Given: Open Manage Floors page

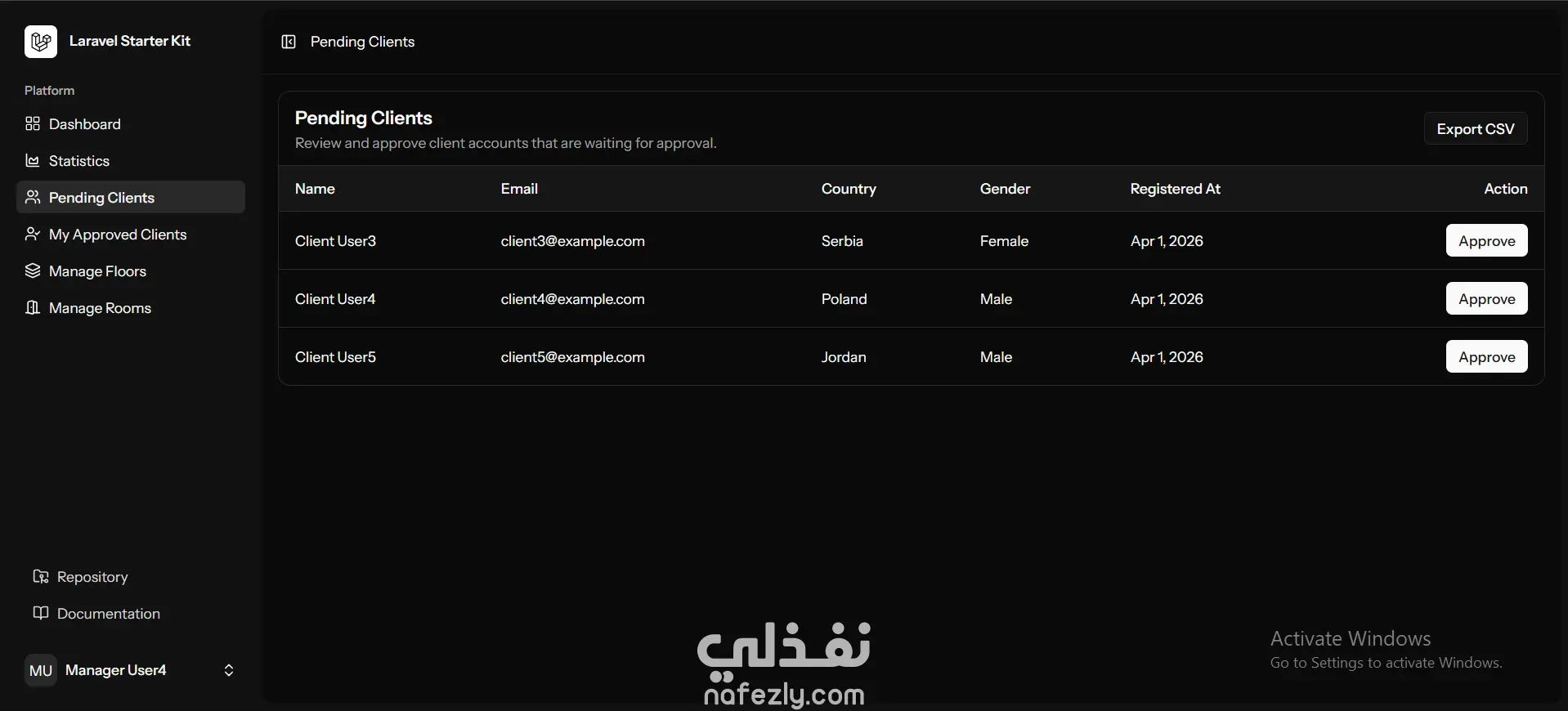Looking at the screenshot, I should click(x=131, y=271).
